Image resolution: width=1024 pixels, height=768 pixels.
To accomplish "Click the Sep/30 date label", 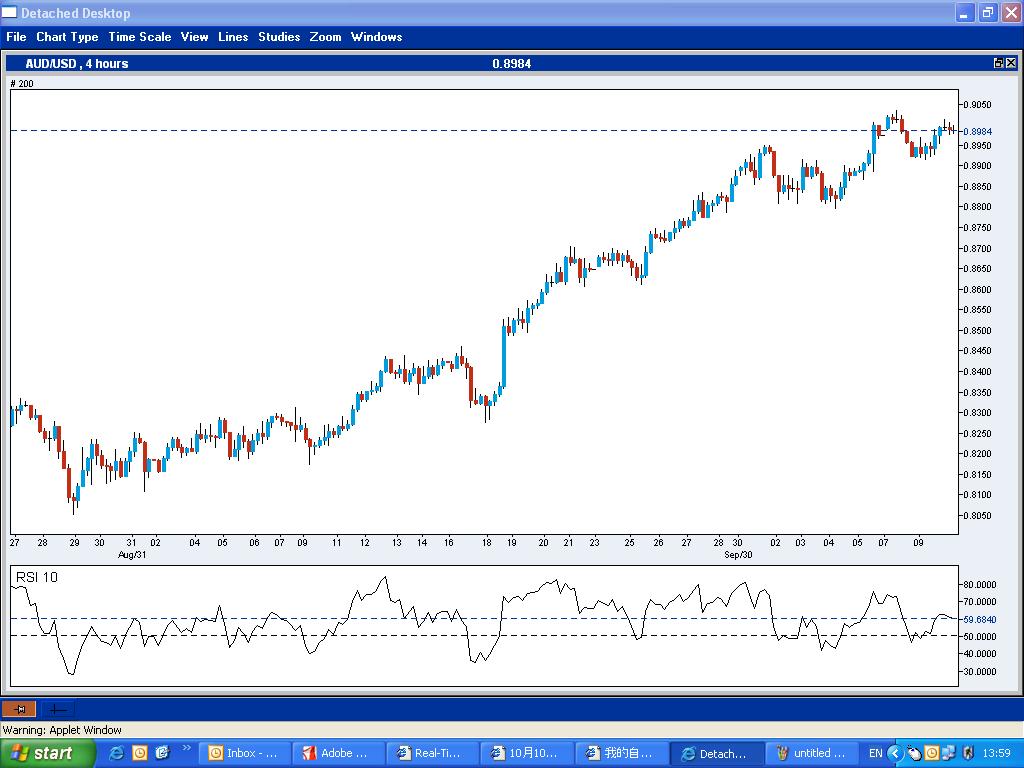I will 738,554.
